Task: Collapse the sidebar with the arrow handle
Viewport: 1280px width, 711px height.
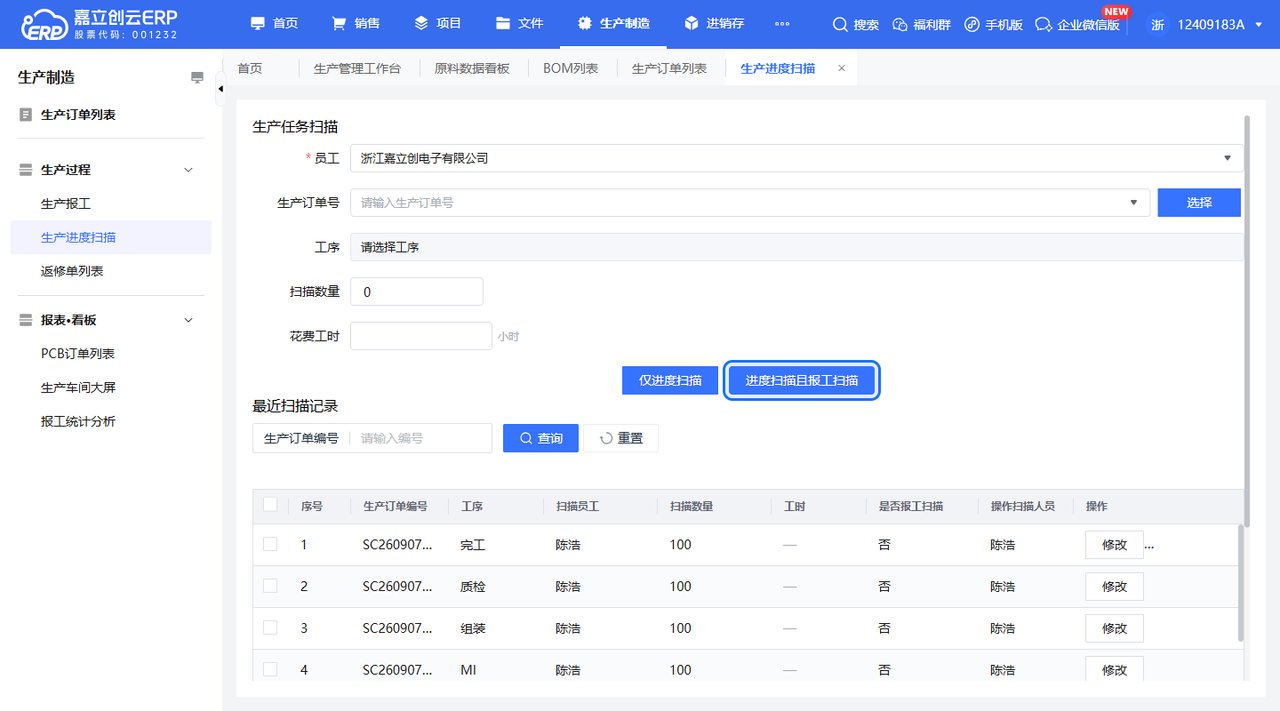Action: [x=220, y=89]
